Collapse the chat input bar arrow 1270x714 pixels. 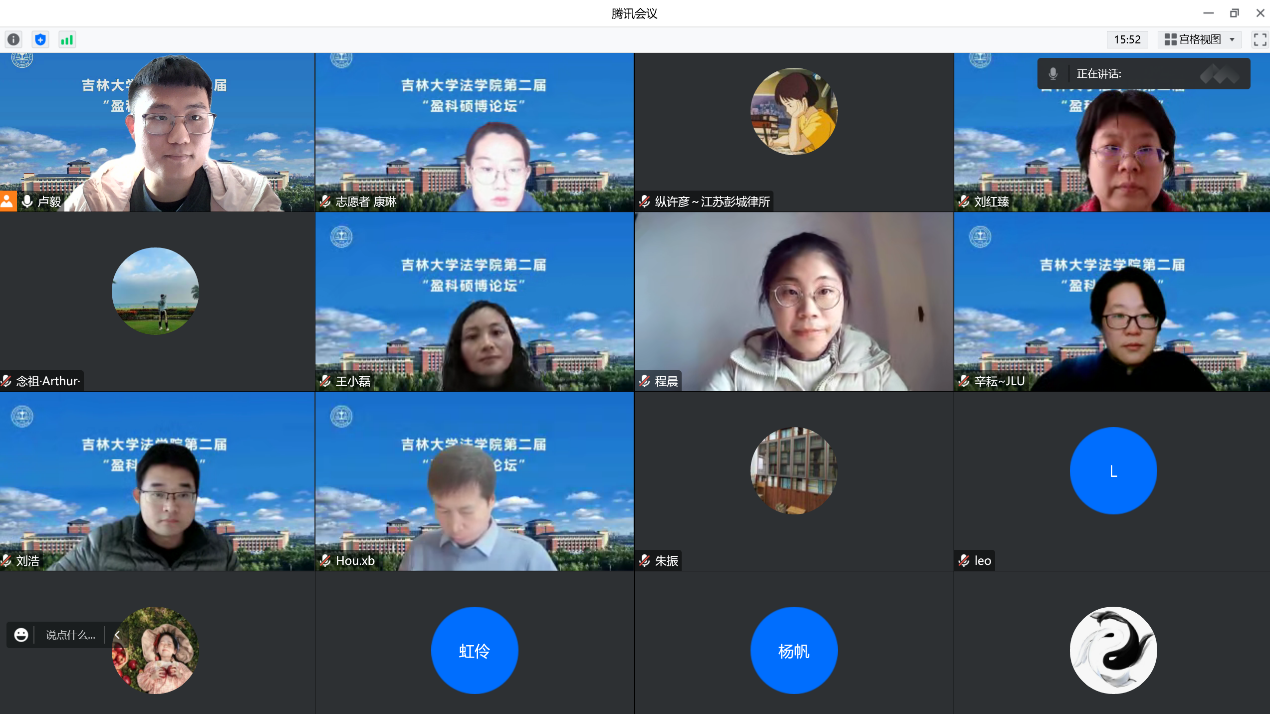[117, 635]
